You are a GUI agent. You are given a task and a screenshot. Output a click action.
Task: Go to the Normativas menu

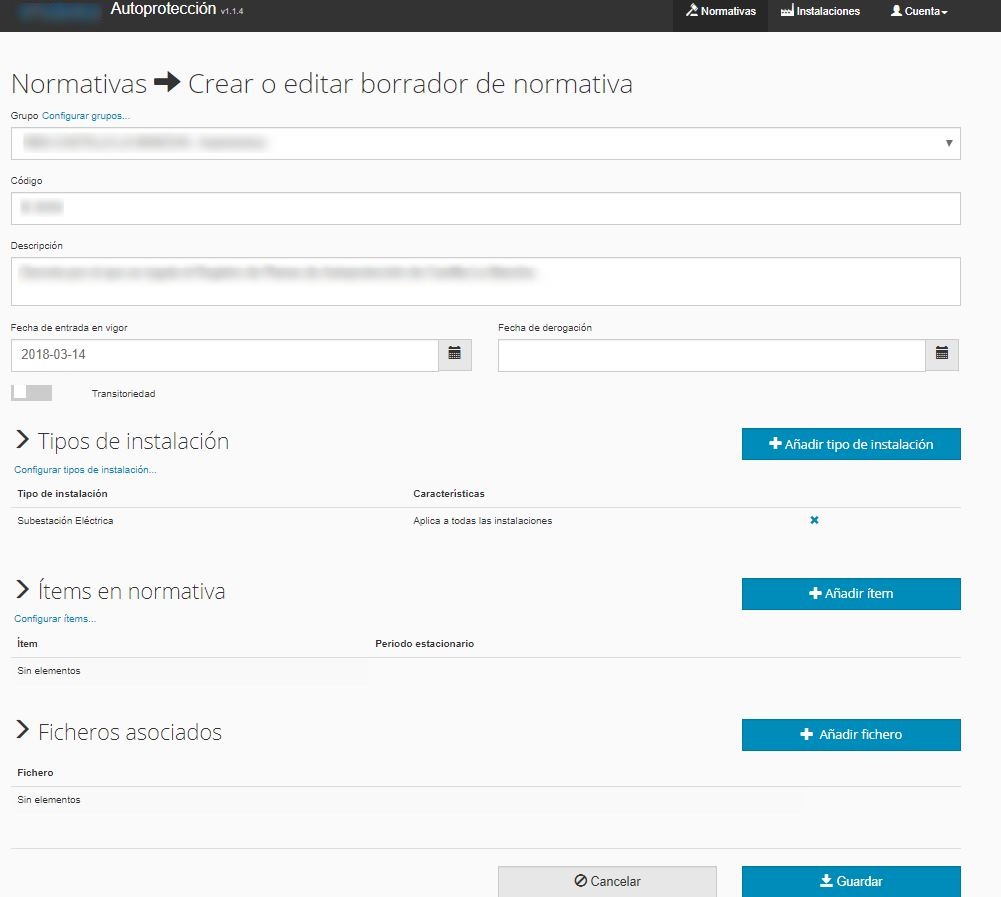point(720,12)
